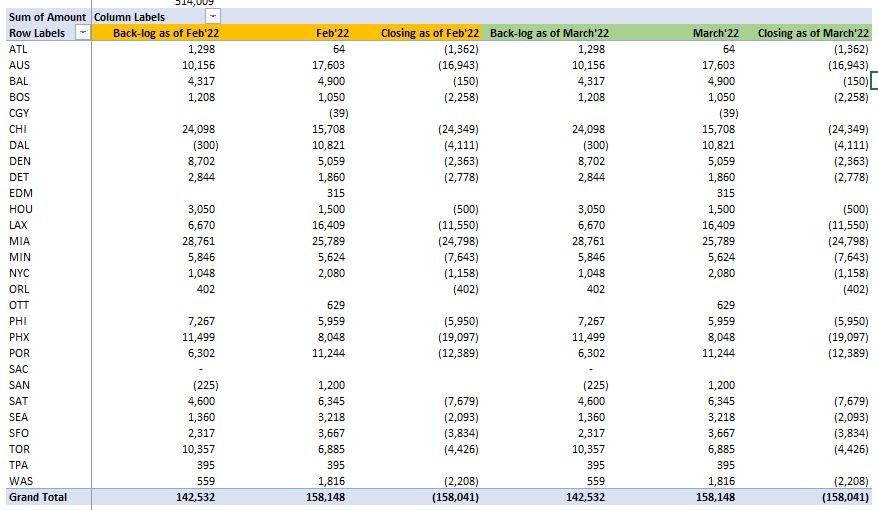Select the TOR row label
Image resolution: width=878 pixels, height=510 pixels.
[x=18, y=449]
